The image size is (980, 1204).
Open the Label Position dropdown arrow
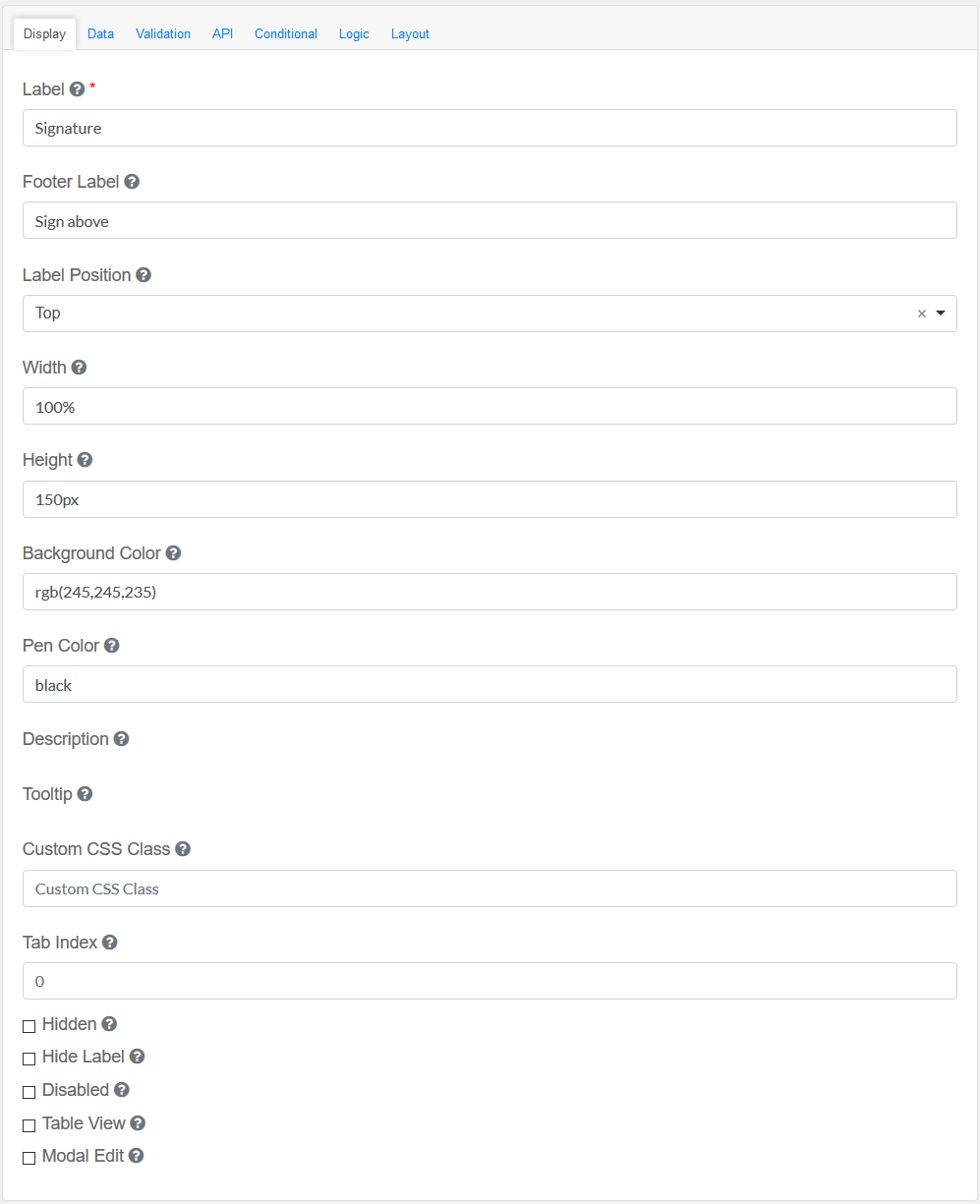[x=941, y=314]
